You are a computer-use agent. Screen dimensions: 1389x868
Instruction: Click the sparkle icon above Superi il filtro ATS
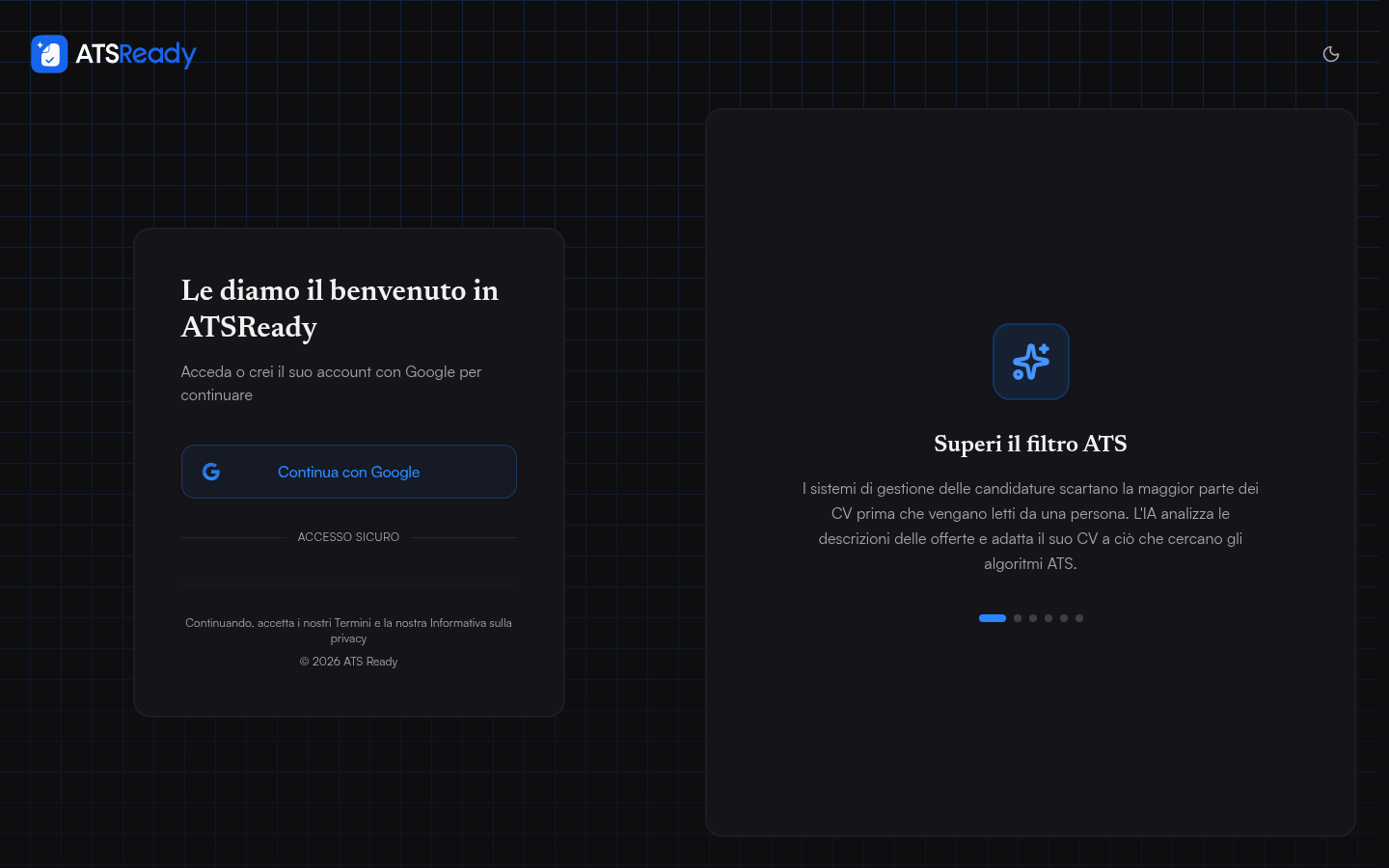[x=1031, y=362]
